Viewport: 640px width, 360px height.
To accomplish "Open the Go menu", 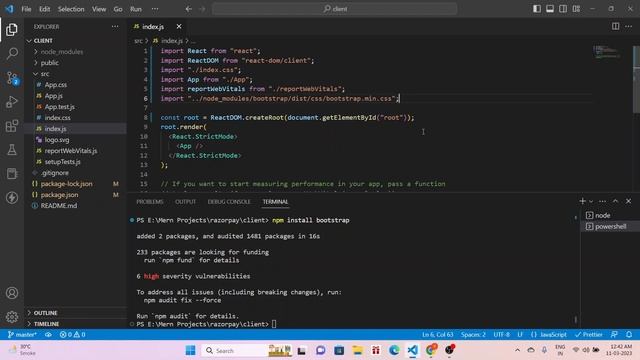I will click(x=118, y=9).
